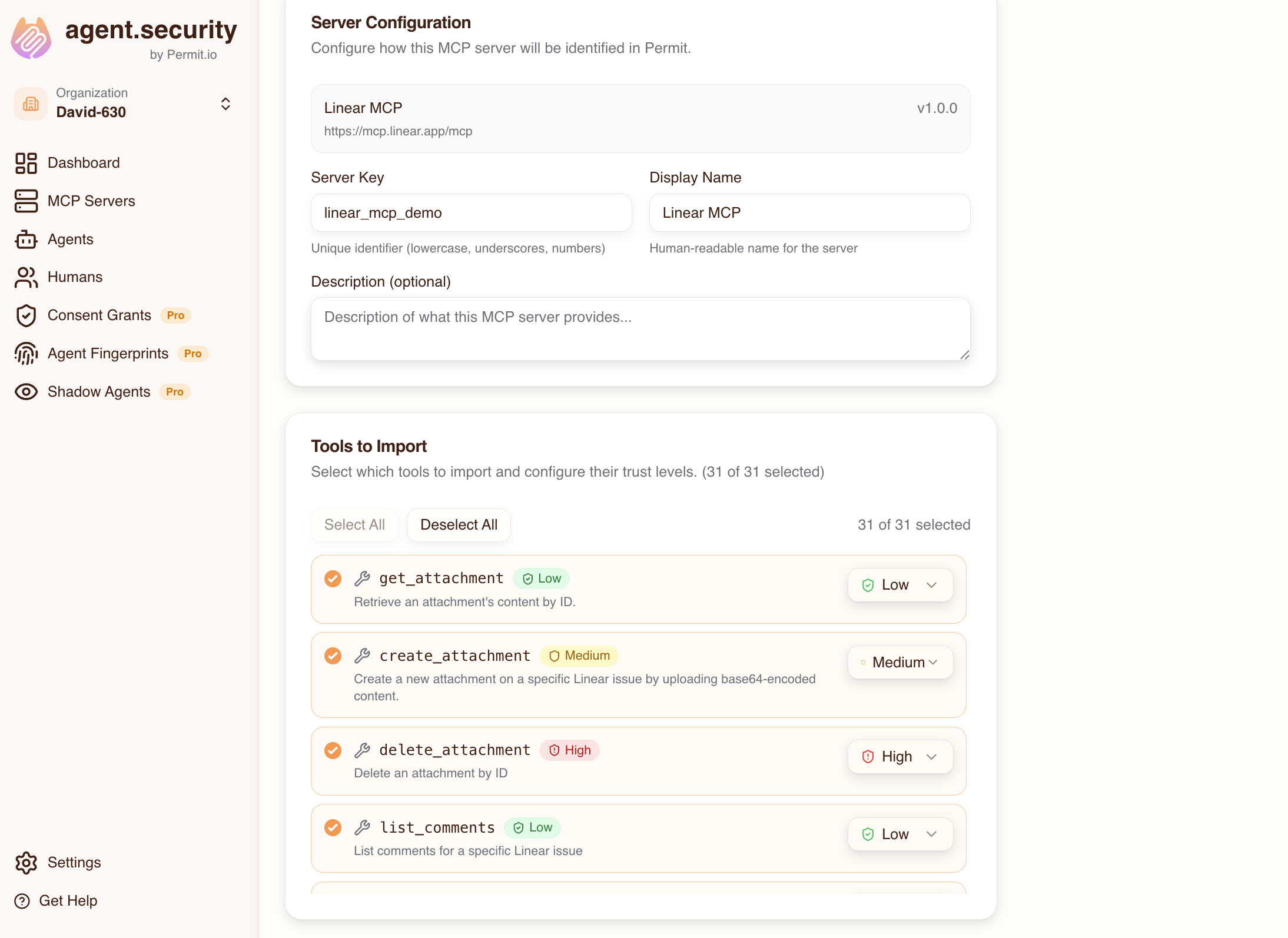Uncheck the create_attachment tool

(333, 656)
